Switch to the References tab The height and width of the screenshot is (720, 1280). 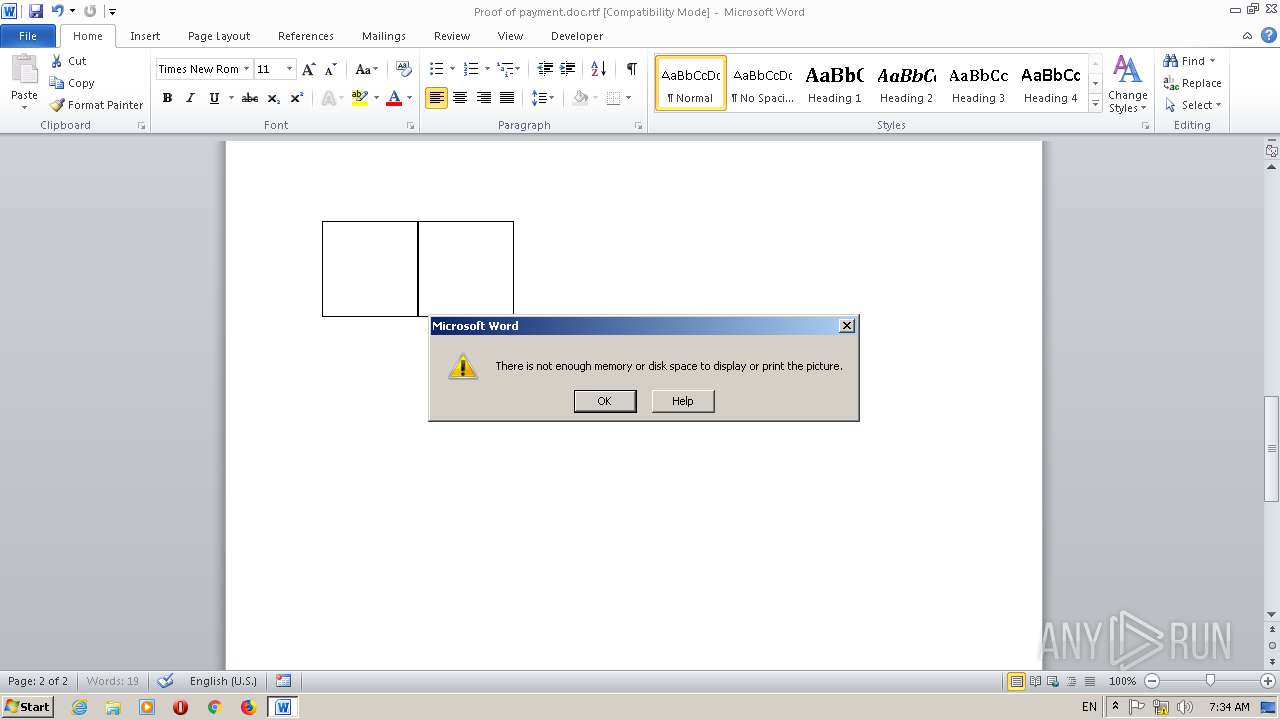306,36
